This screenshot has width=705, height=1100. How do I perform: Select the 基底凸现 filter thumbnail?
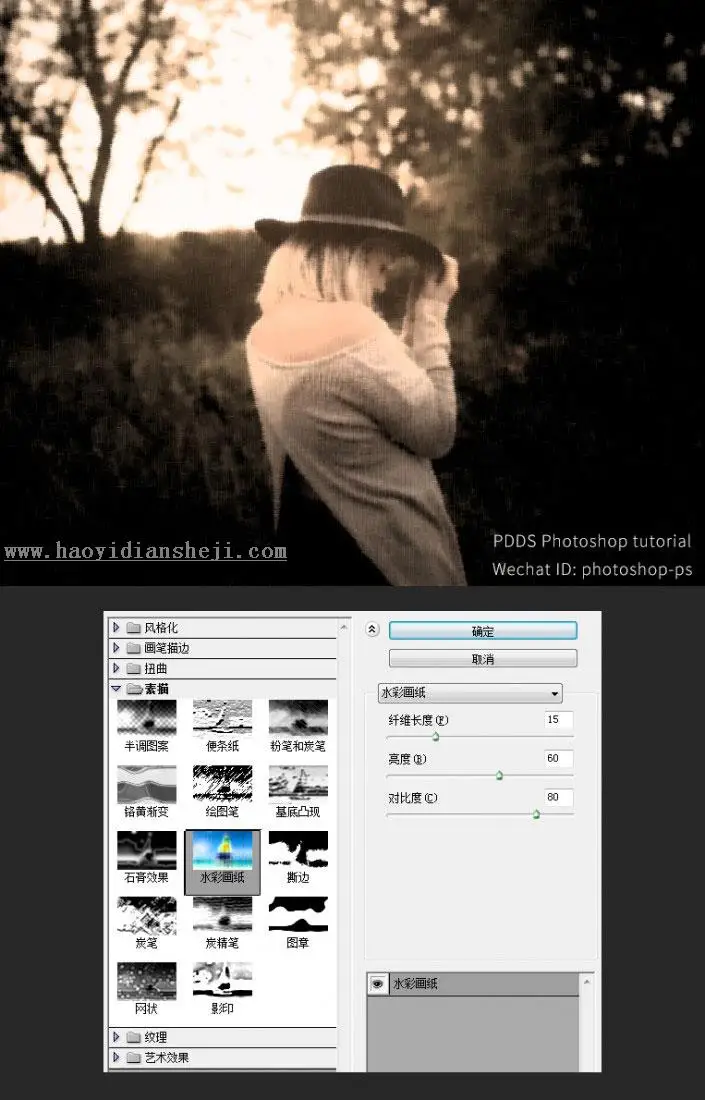pos(298,783)
